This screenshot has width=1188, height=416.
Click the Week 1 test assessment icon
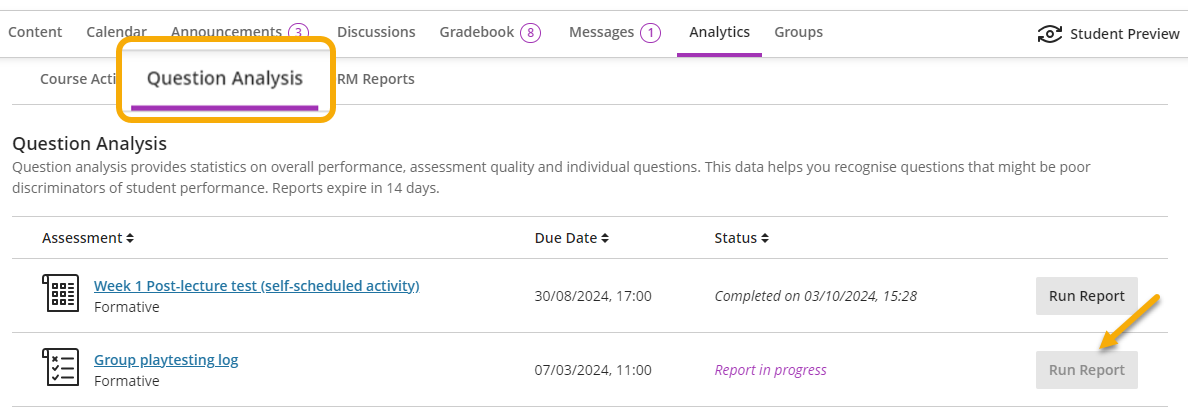(x=61, y=295)
